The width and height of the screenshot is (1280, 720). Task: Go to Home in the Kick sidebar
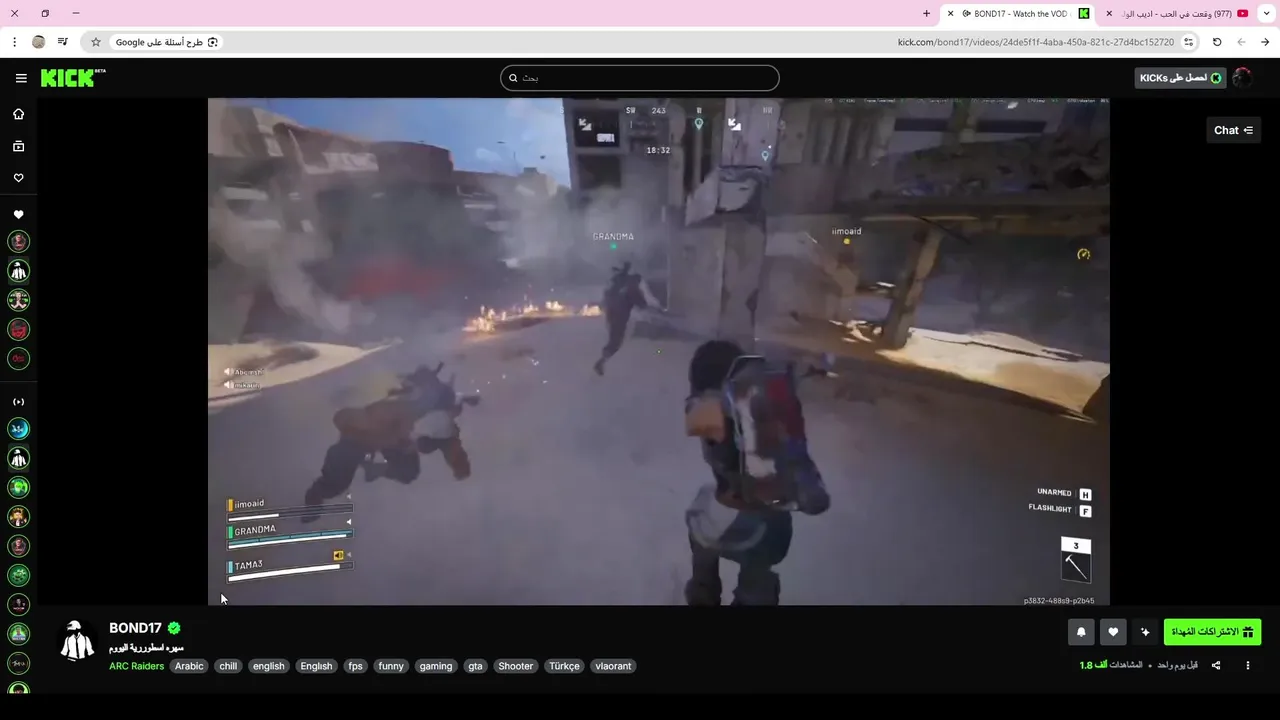click(18, 114)
